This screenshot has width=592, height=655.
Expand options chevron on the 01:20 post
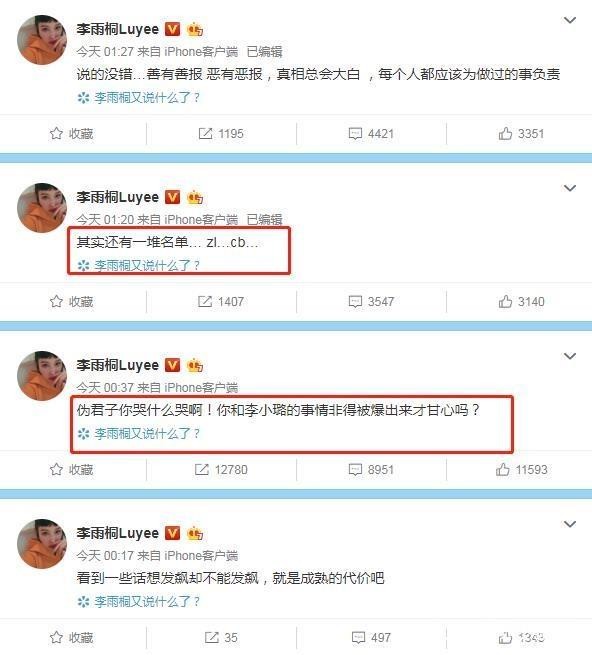570,188
